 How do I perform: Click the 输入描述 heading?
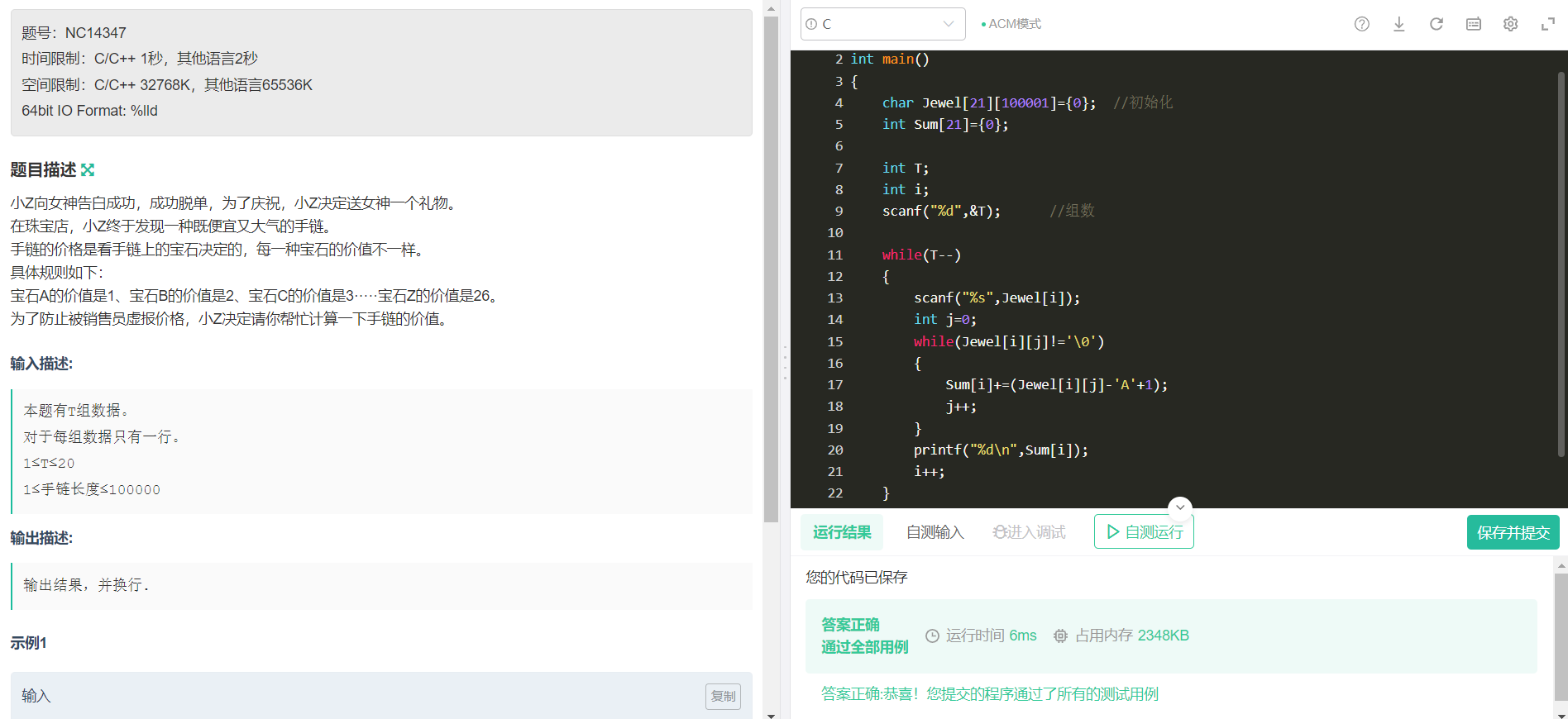click(x=41, y=364)
